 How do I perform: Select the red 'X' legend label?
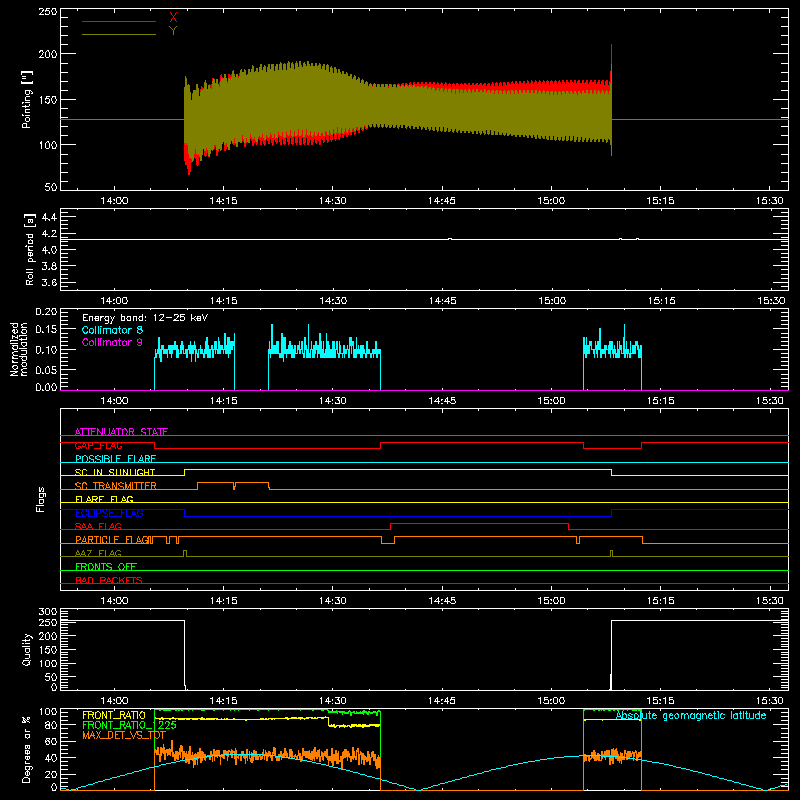click(173, 18)
